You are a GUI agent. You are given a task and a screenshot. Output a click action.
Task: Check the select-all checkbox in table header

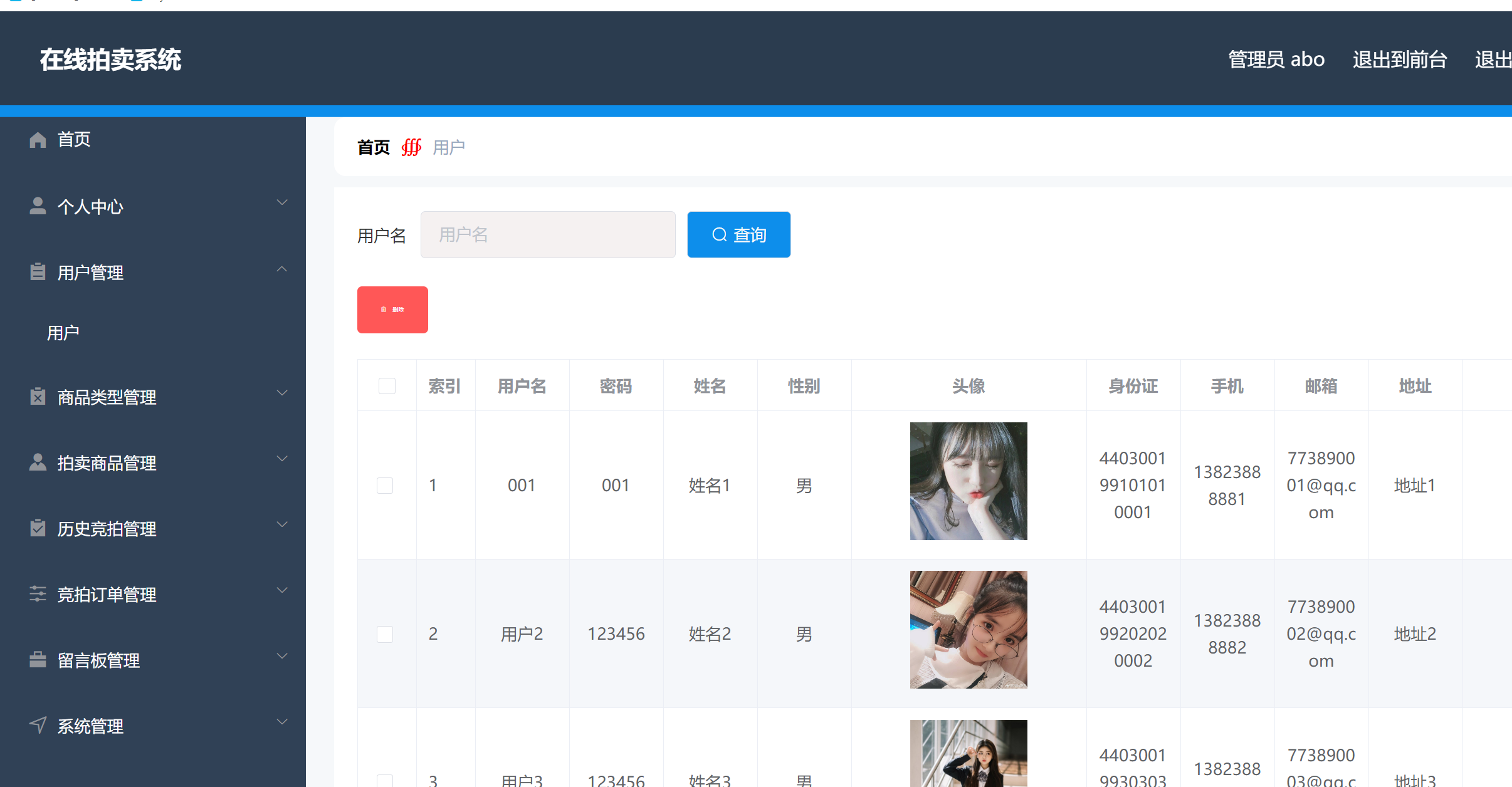[387, 386]
